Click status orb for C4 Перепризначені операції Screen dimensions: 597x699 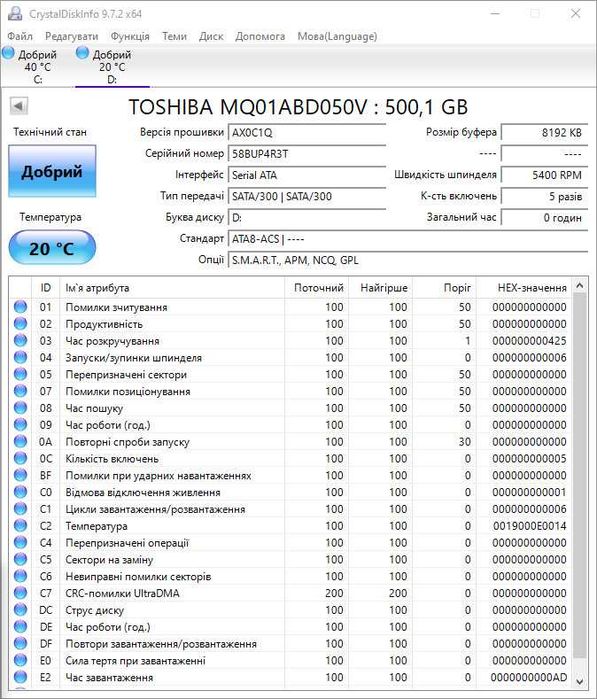click(21, 543)
